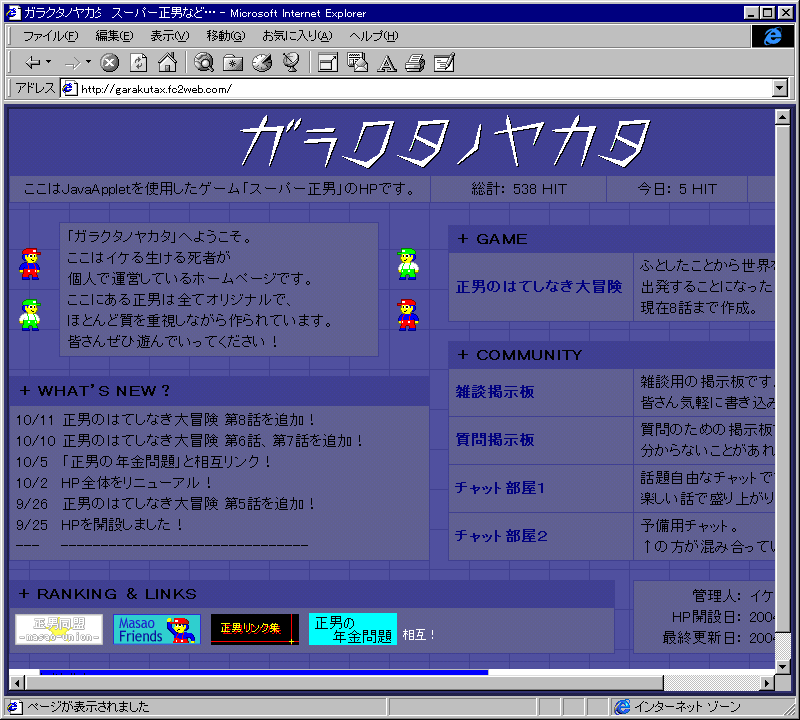
Task: Open the 雑談掲示板 link
Action: click(x=495, y=392)
